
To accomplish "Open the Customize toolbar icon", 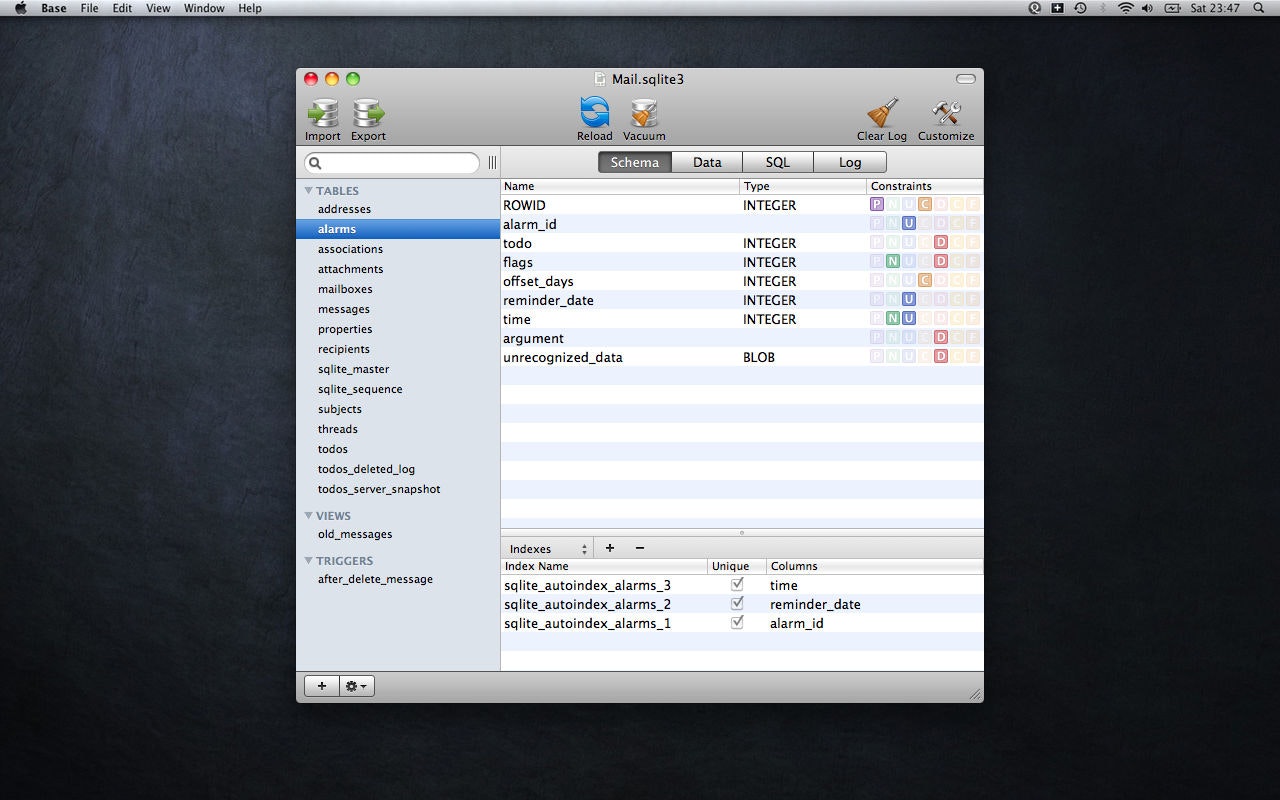I will coord(944,113).
